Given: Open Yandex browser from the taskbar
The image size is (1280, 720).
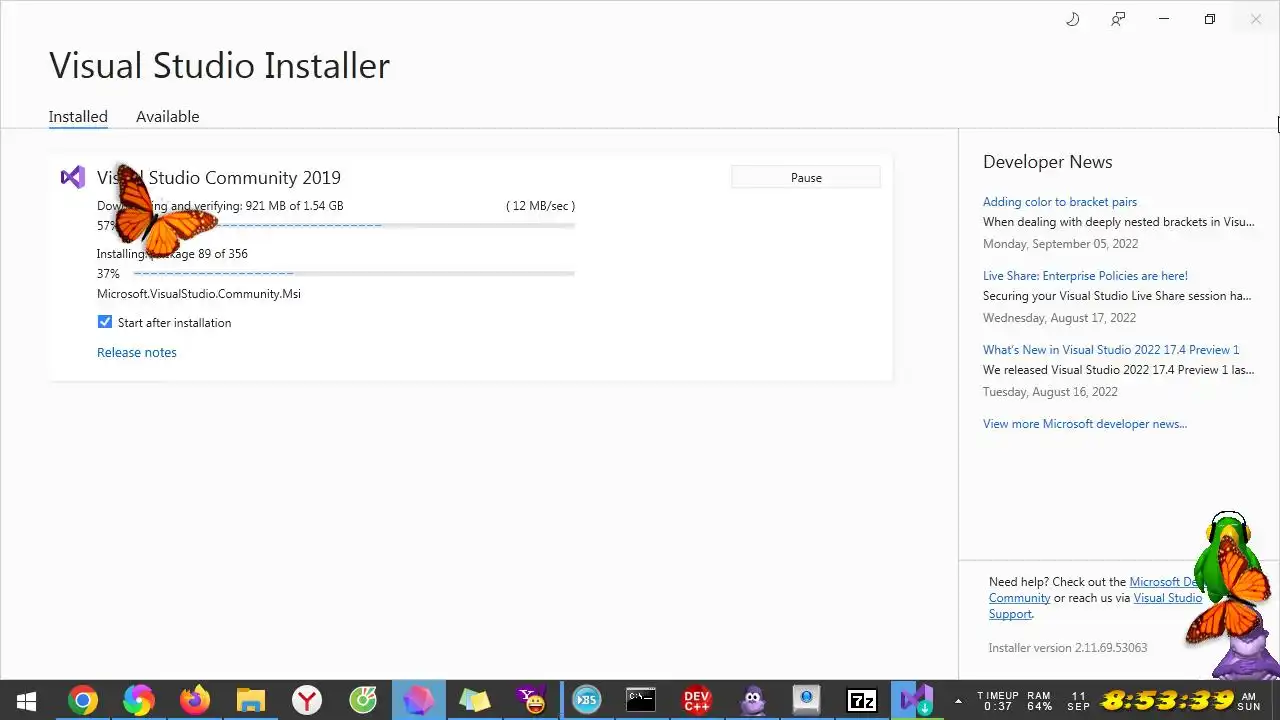Looking at the screenshot, I should 307,700.
